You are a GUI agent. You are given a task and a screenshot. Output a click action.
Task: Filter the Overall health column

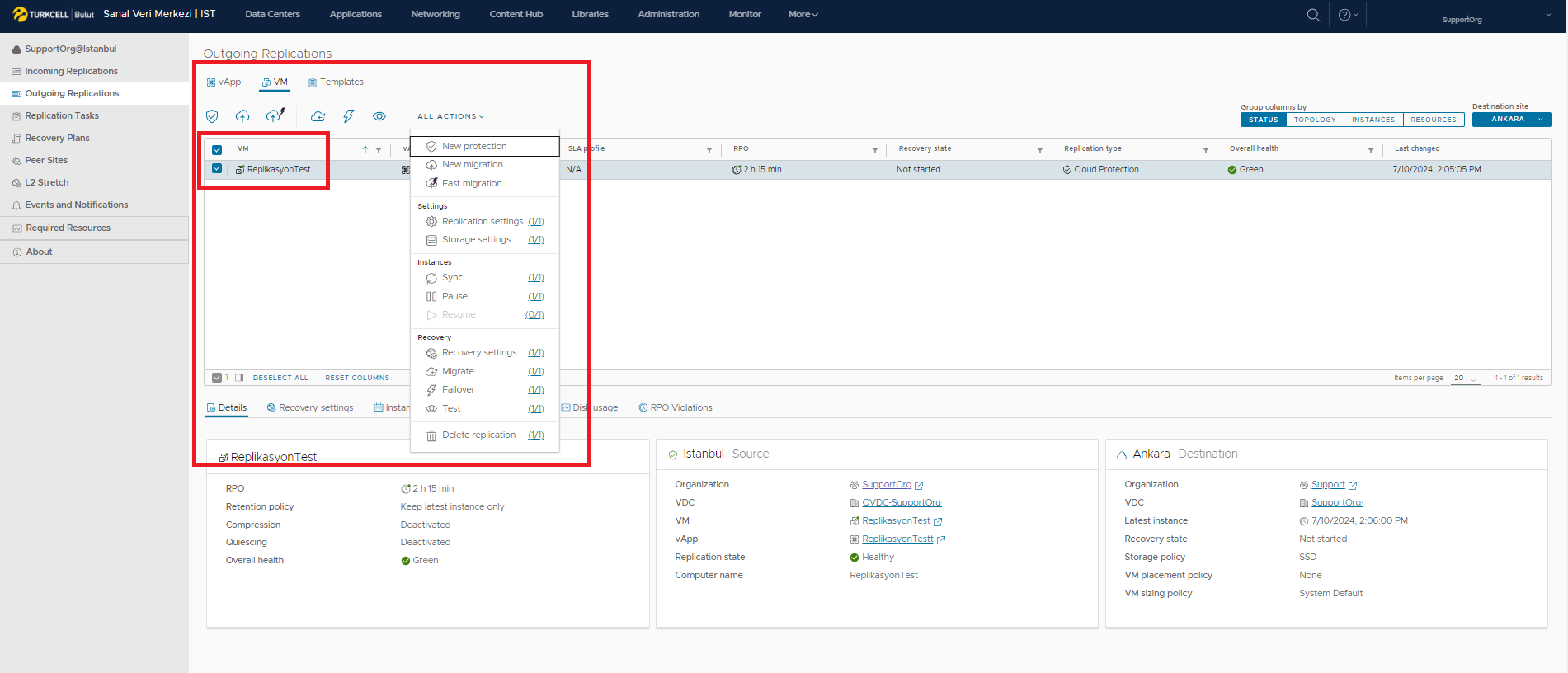click(x=1371, y=150)
